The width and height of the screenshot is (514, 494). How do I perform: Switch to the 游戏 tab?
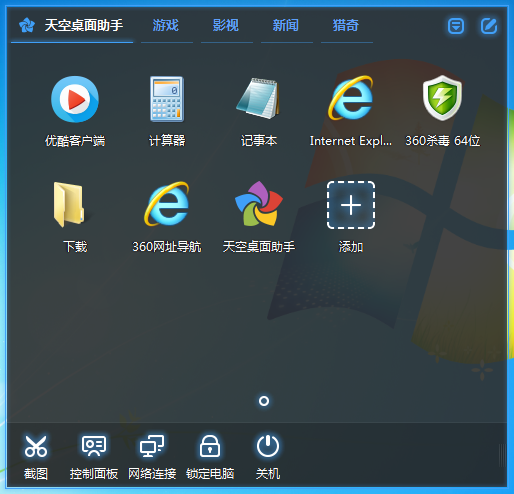coord(166,25)
